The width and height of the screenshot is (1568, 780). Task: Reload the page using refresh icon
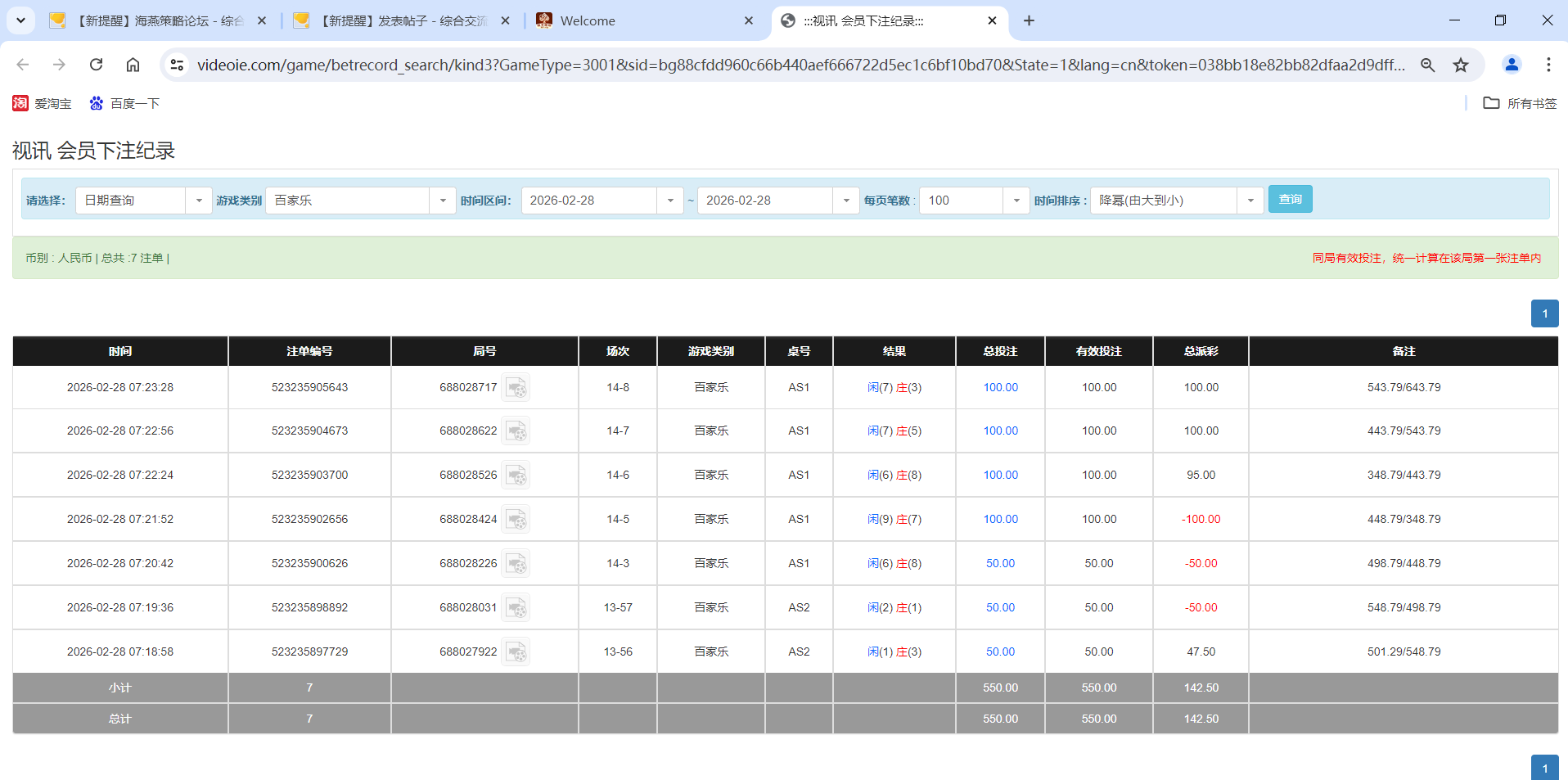coord(96,65)
